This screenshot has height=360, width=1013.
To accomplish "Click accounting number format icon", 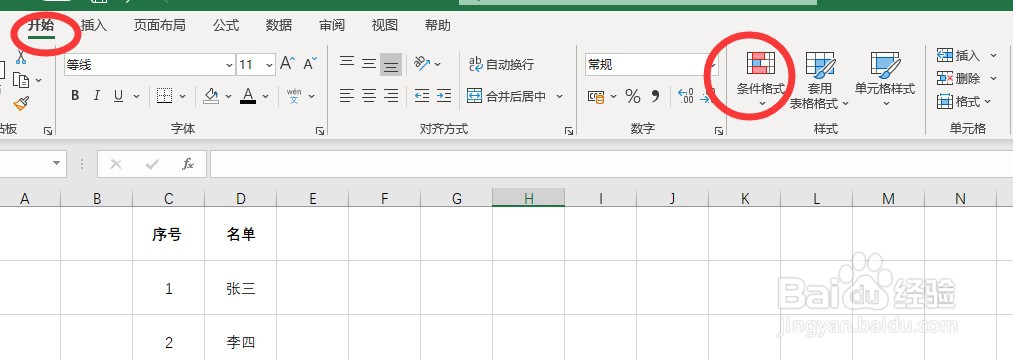I will point(596,97).
